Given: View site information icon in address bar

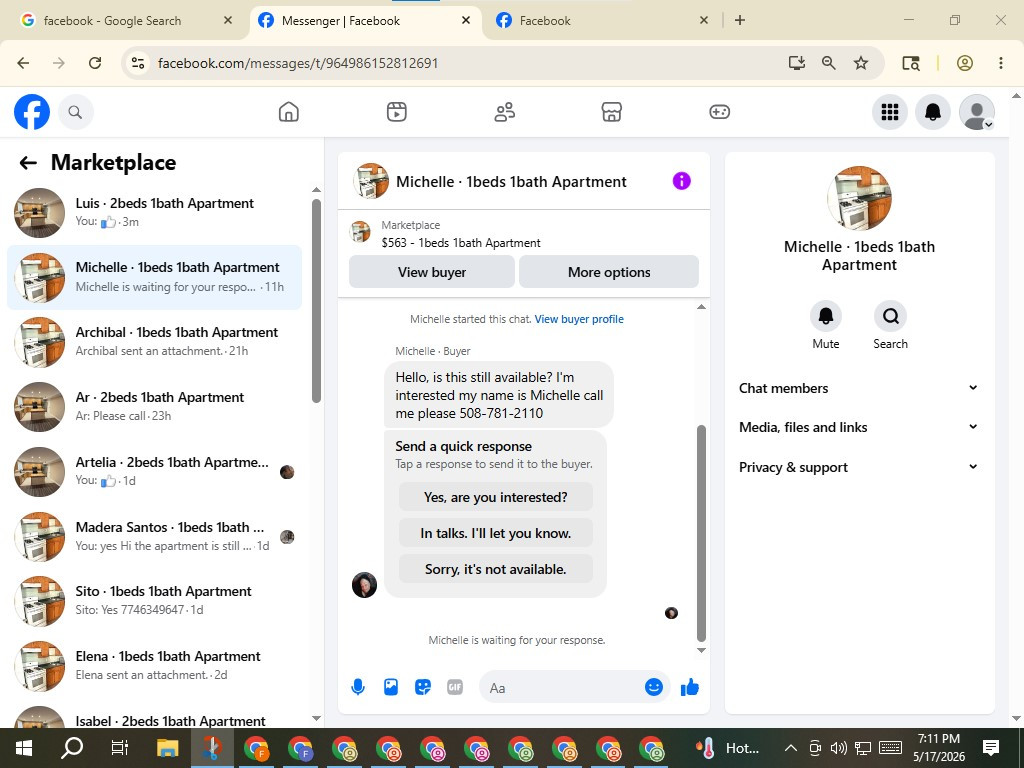Looking at the screenshot, I should point(138,63).
